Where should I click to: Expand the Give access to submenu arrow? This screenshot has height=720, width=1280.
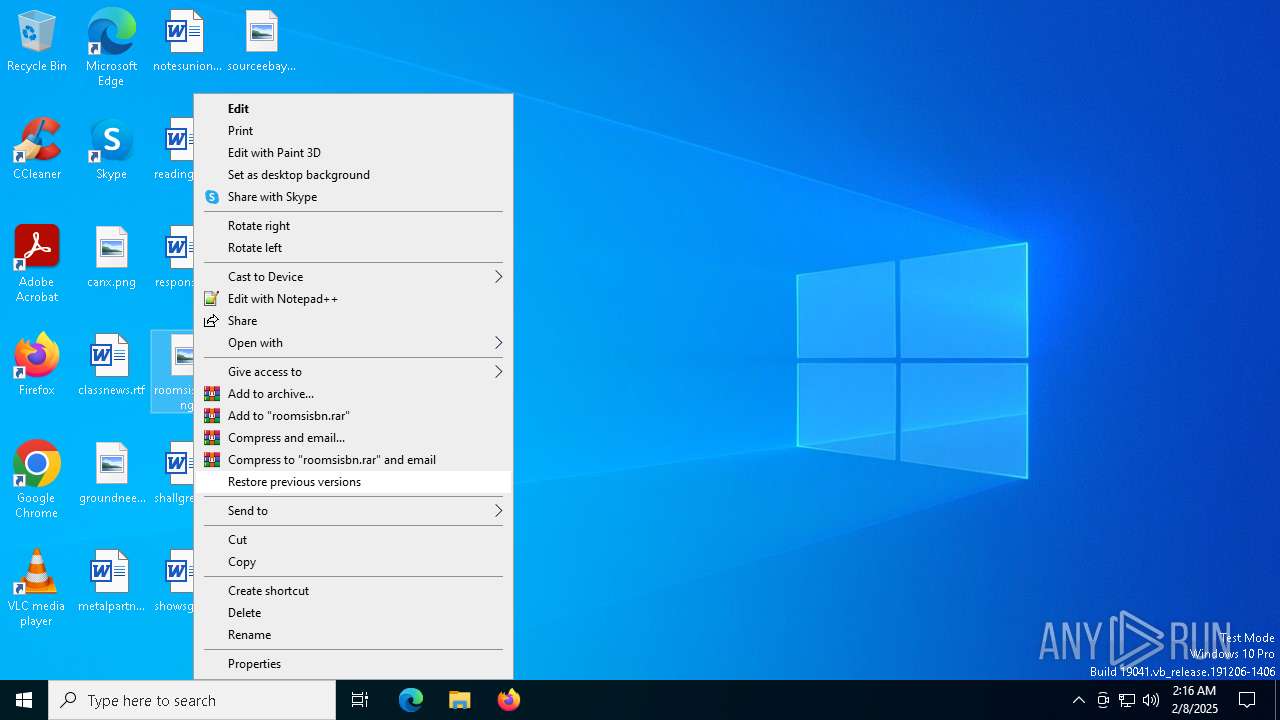pyautogui.click(x=498, y=372)
